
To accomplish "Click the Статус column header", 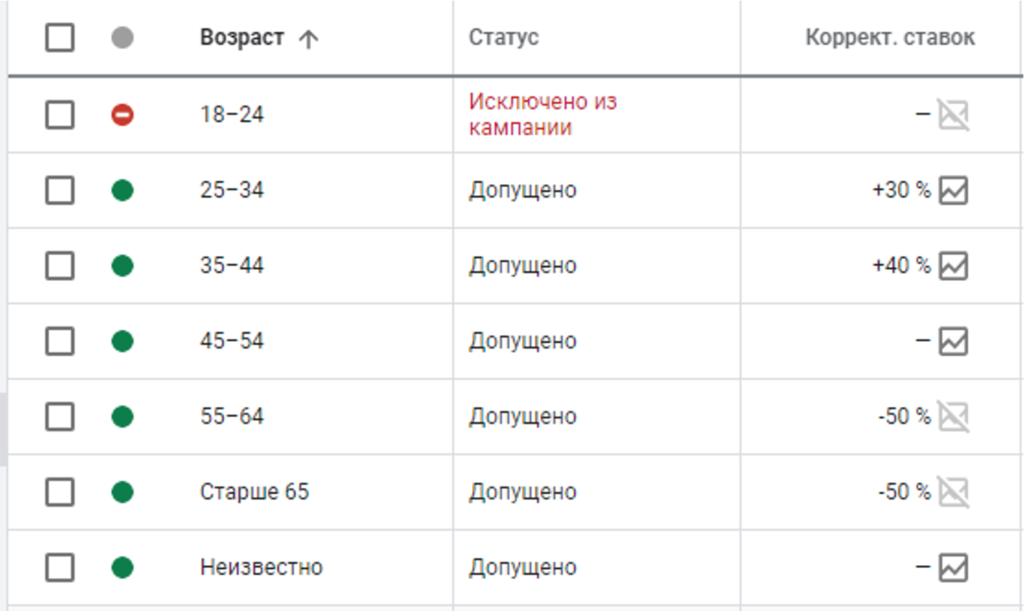I will tap(504, 38).
